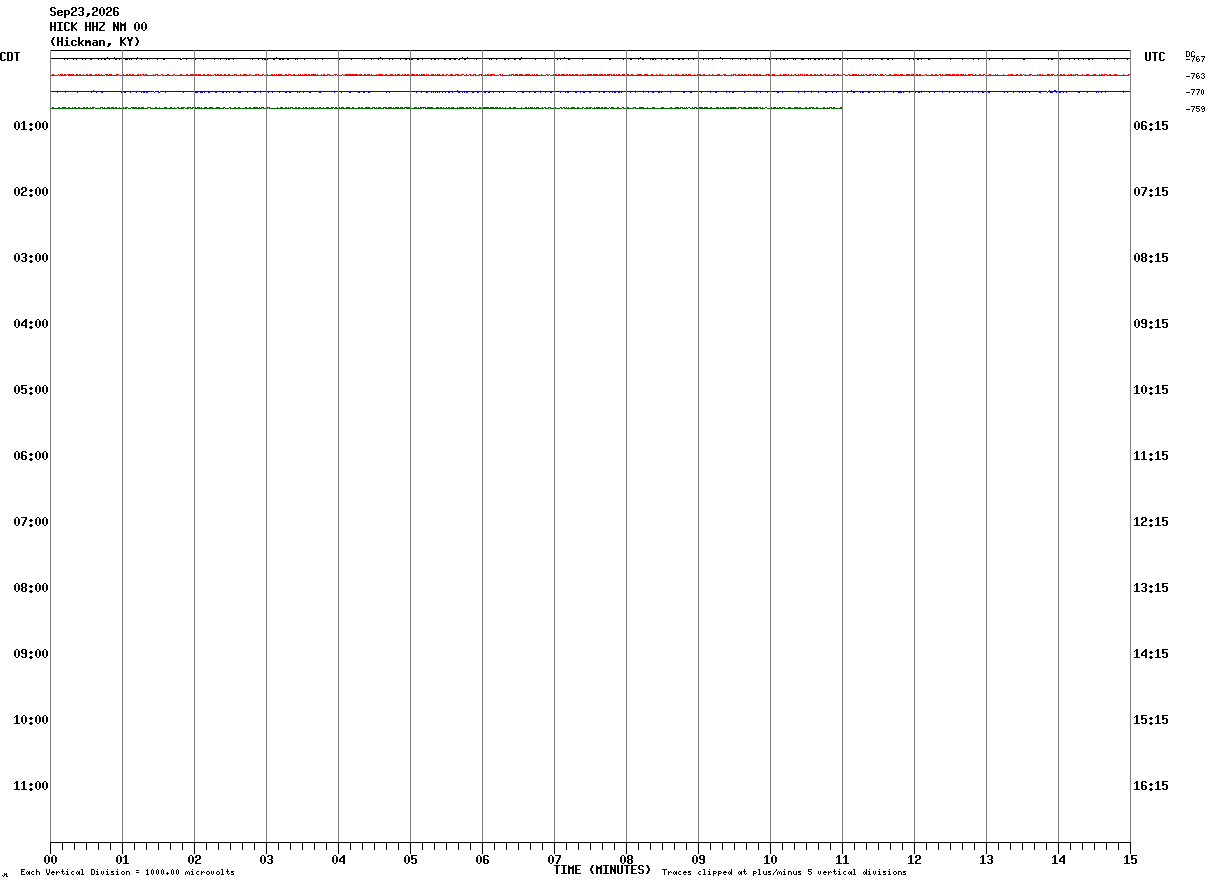Select the 01:00 CDT row label
Screen dimensions: 1210x886
click(x=31, y=125)
